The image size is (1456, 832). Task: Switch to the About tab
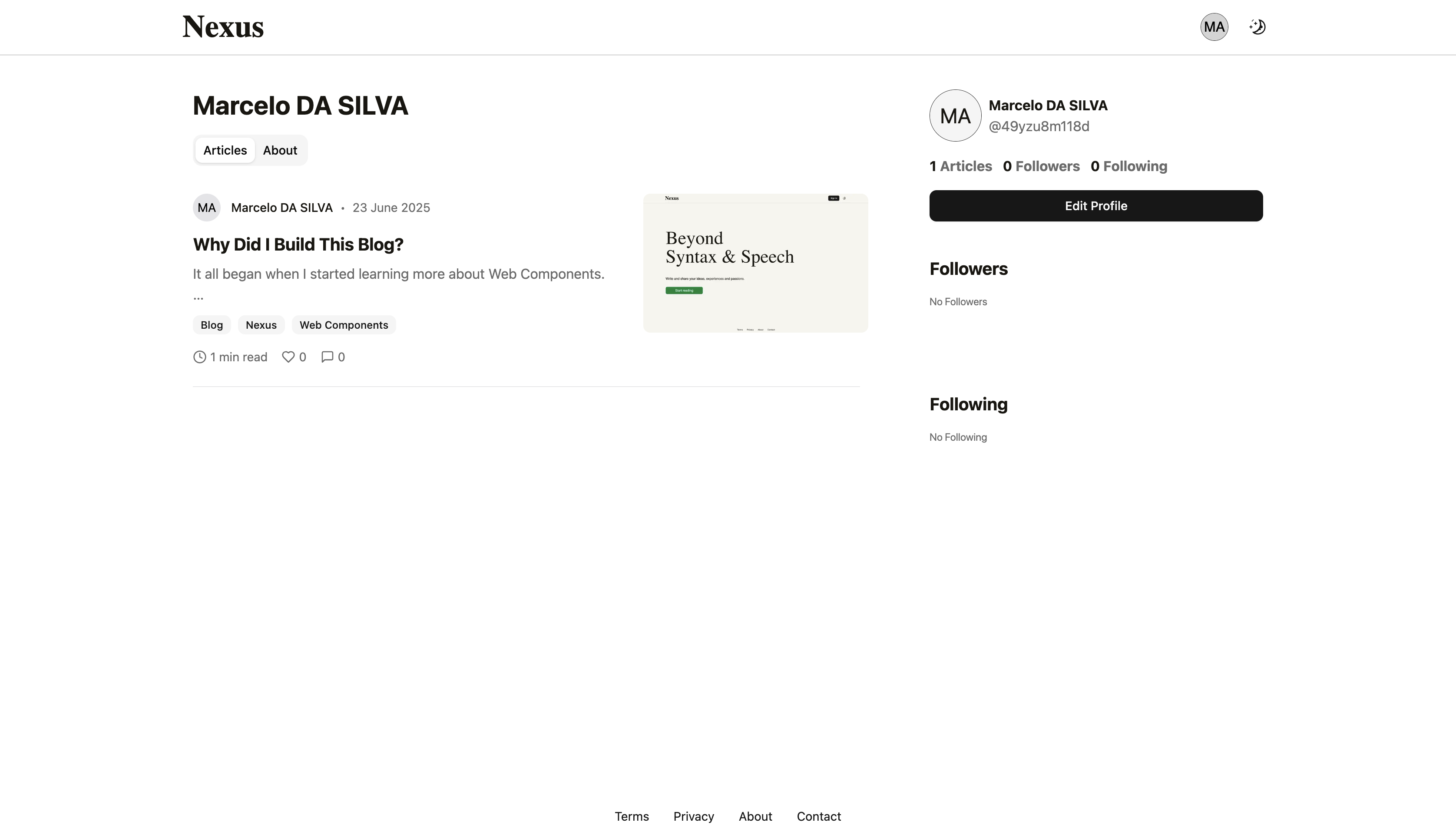(280, 150)
